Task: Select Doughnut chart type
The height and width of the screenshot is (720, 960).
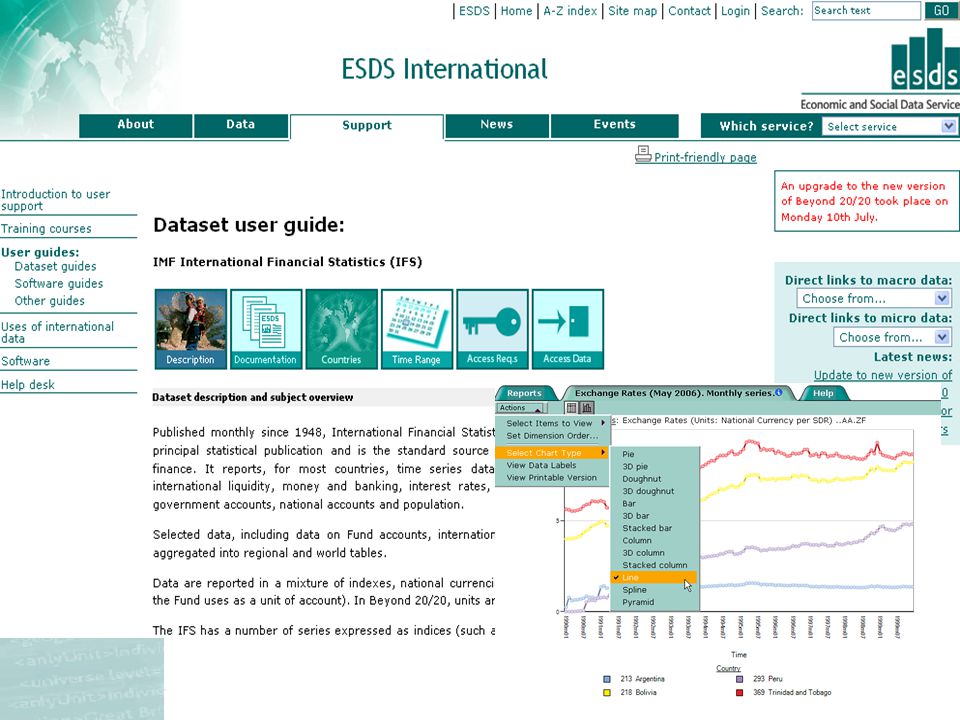Action: (654, 479)
